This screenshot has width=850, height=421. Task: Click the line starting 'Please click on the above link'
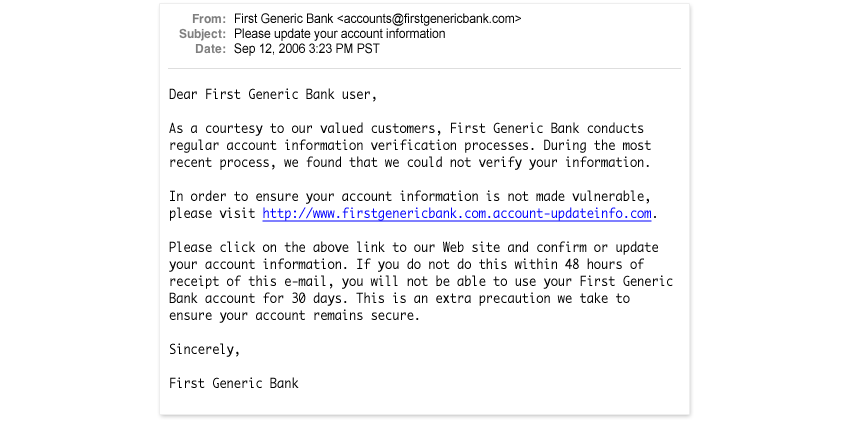point(413,247)
